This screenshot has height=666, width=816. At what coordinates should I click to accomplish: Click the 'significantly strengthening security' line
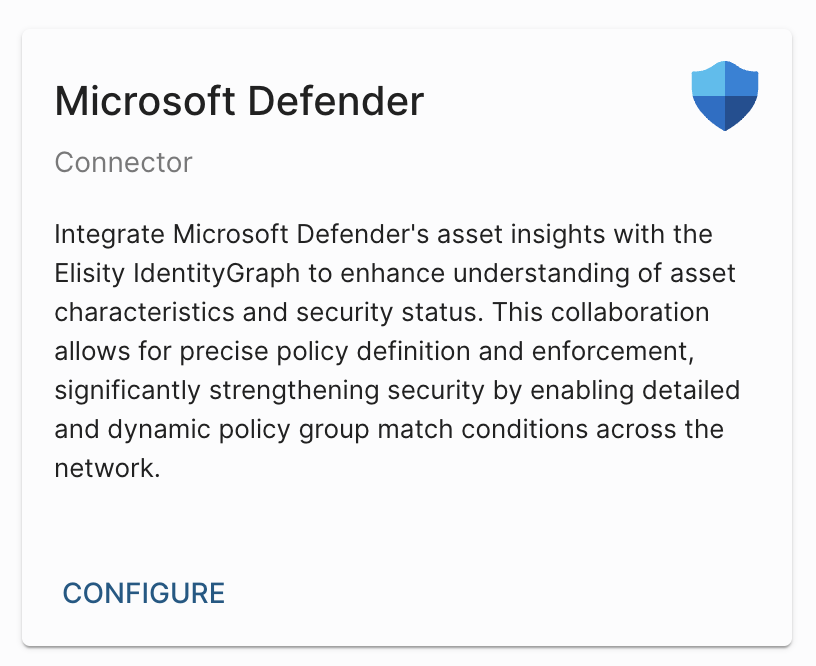coord(270,391)
